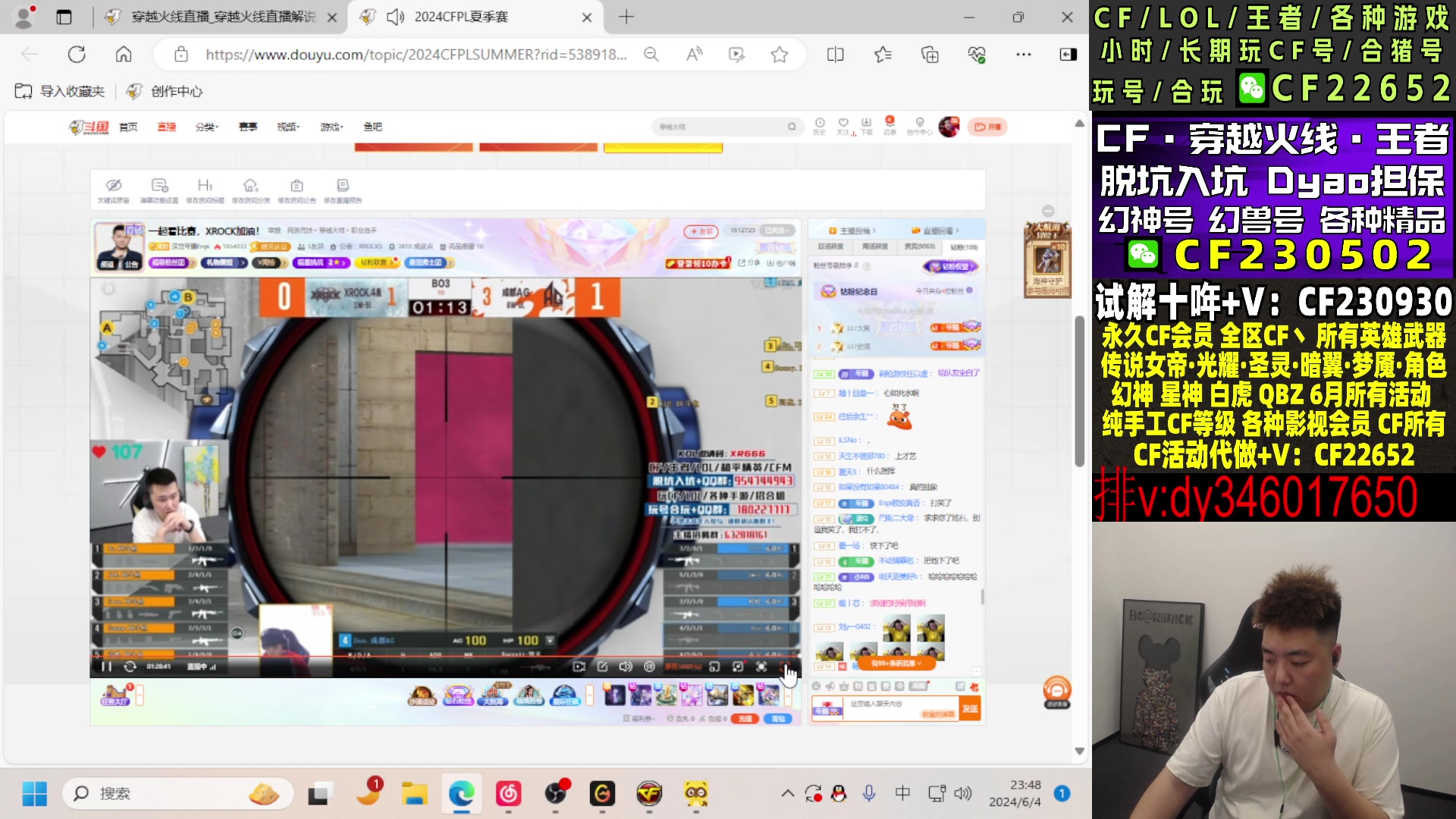The width and height of the screenshot is (1456, 819).
Task: Open the 创作中心 bookmark
Action: 165,91
